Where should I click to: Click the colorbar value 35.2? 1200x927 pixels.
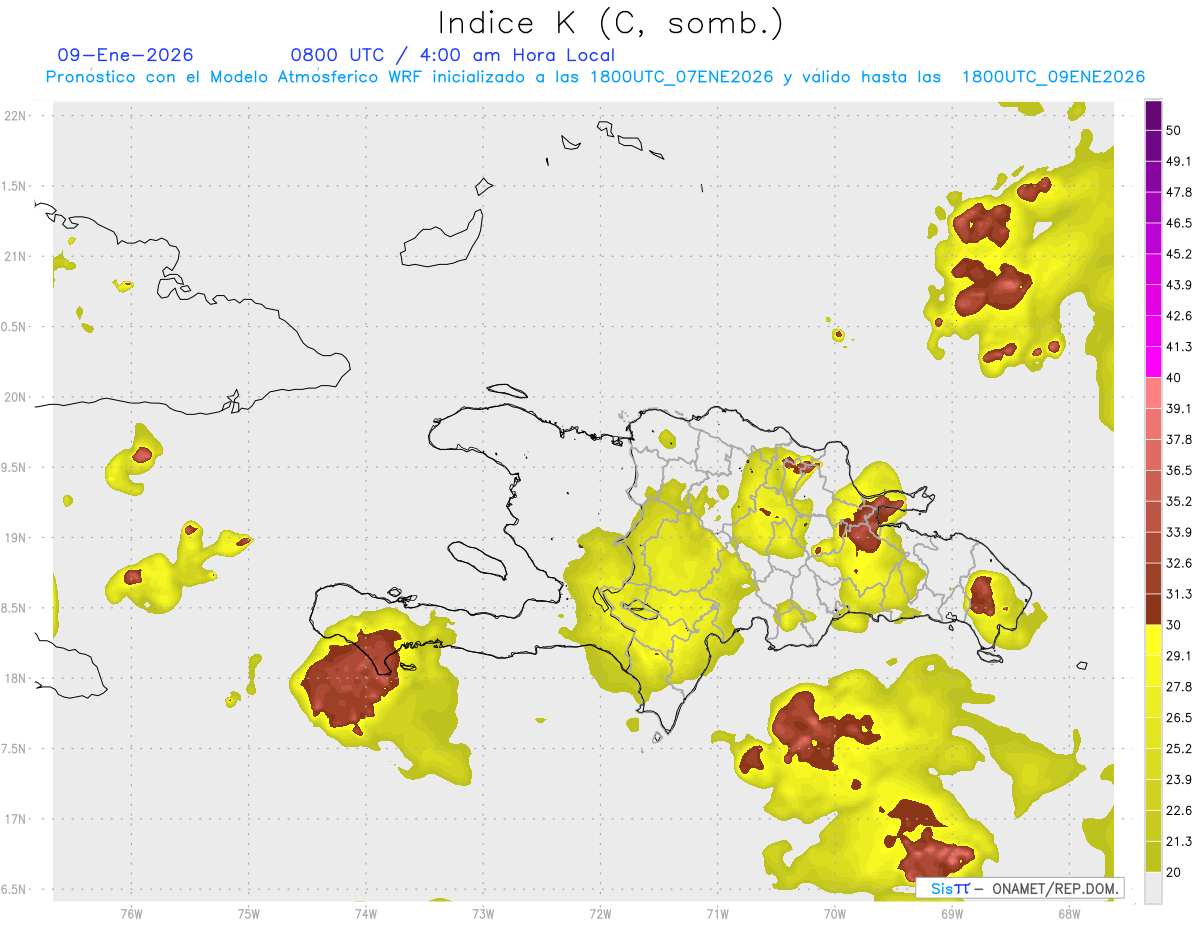pos(1179,501)
